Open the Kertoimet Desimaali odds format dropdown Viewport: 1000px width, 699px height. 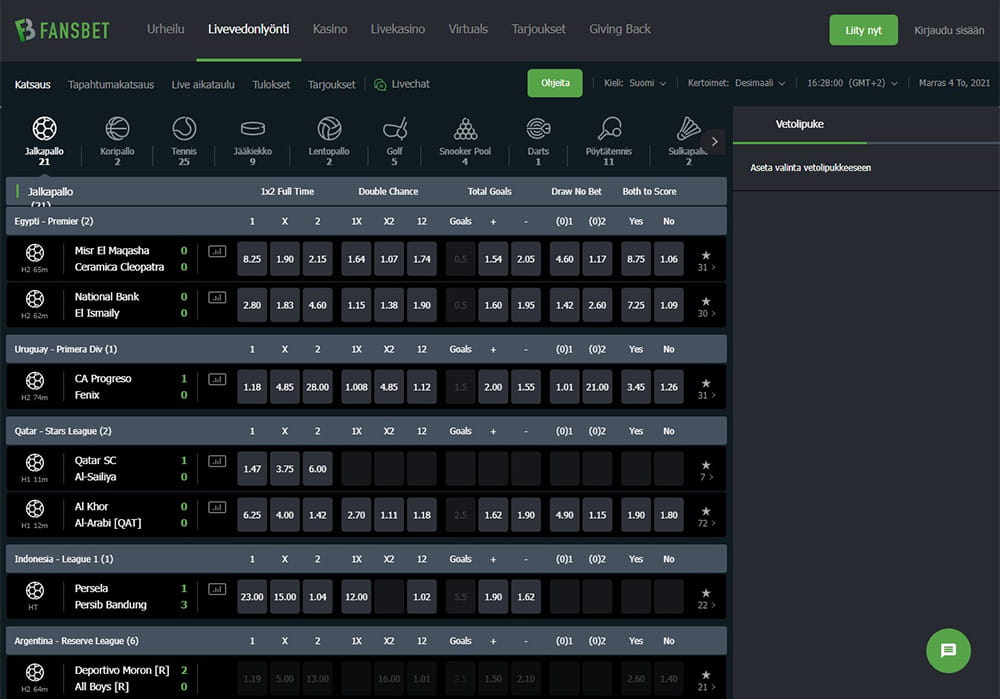tap(736, 83)
